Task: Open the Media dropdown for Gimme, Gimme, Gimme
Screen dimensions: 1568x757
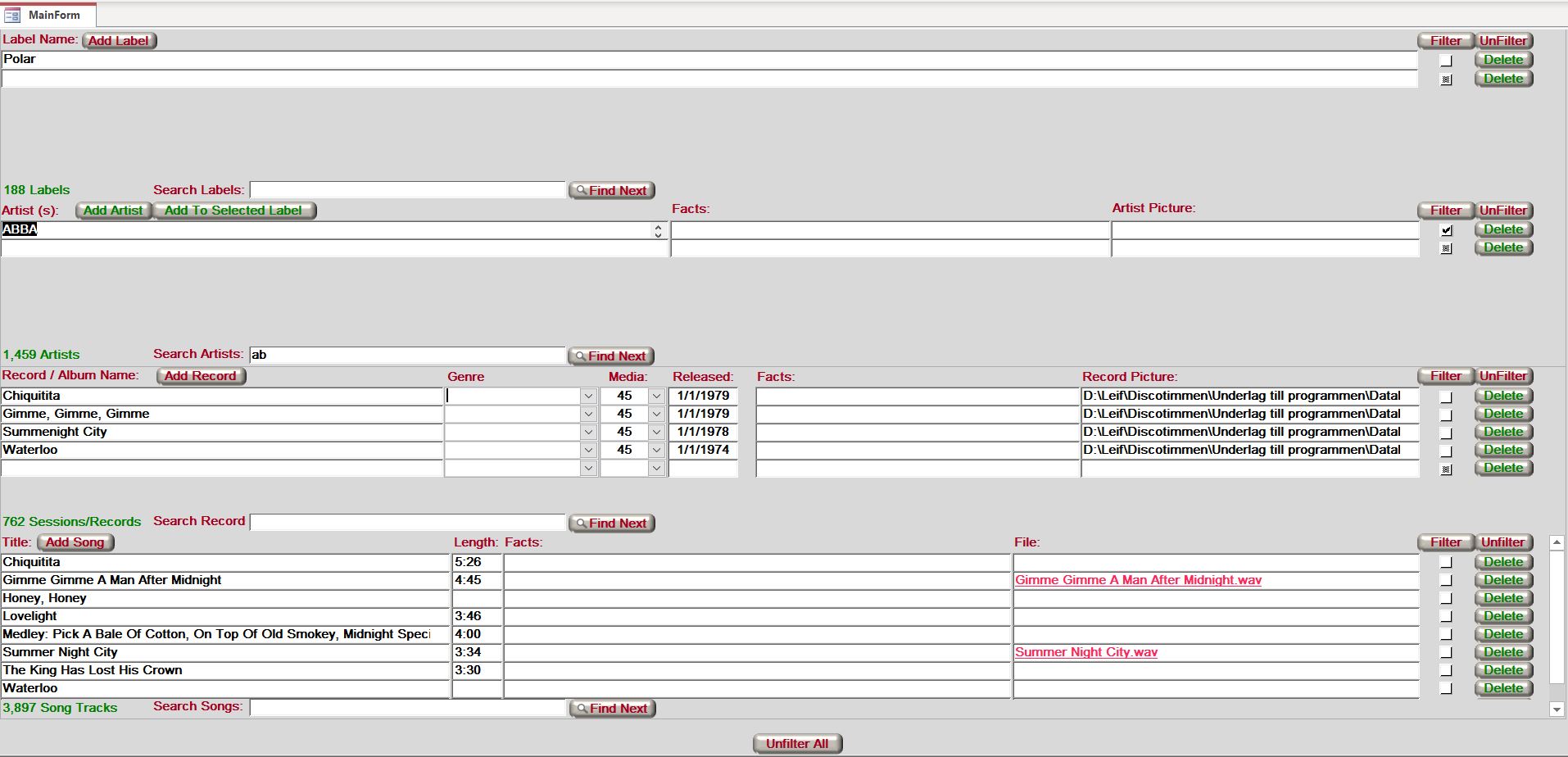Action: tap(656, 414)
